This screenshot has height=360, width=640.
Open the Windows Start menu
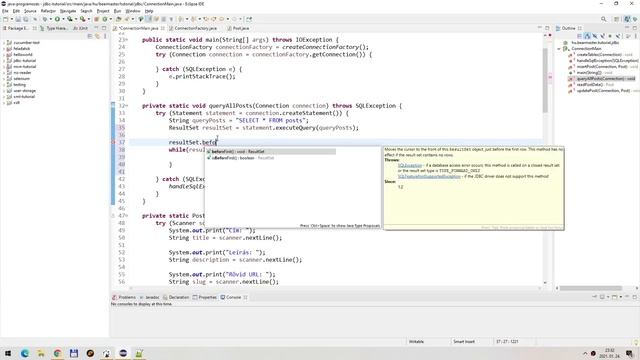point(8,353)
